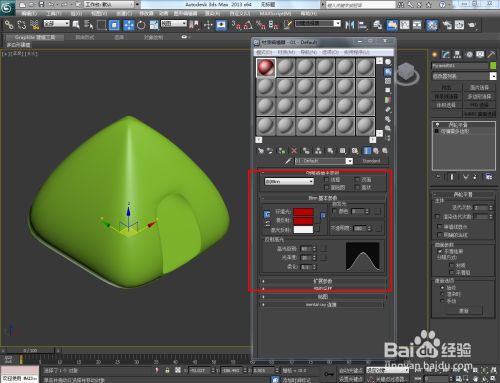The height and width of the screenshot is (383, 500).
Task: Toggle Backlight icon beside sample slots
Action: [x=388, y=71]
